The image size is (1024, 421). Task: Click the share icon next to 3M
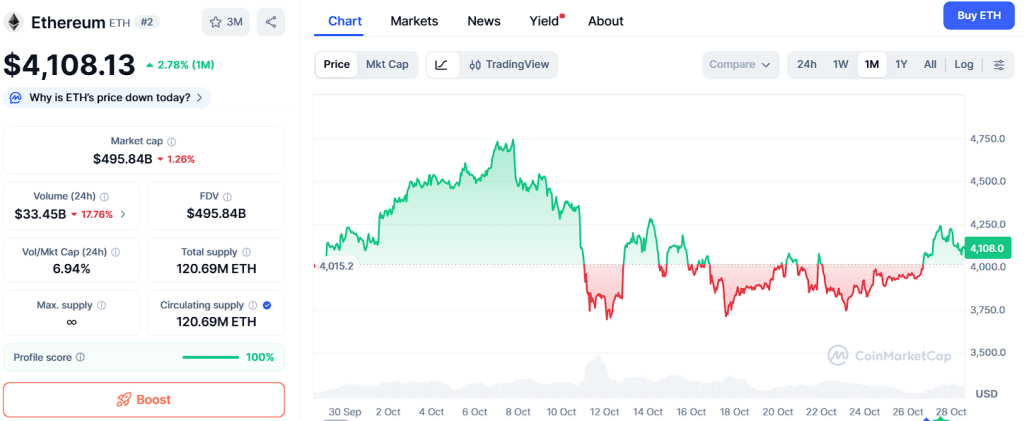(x=271, y=22)
